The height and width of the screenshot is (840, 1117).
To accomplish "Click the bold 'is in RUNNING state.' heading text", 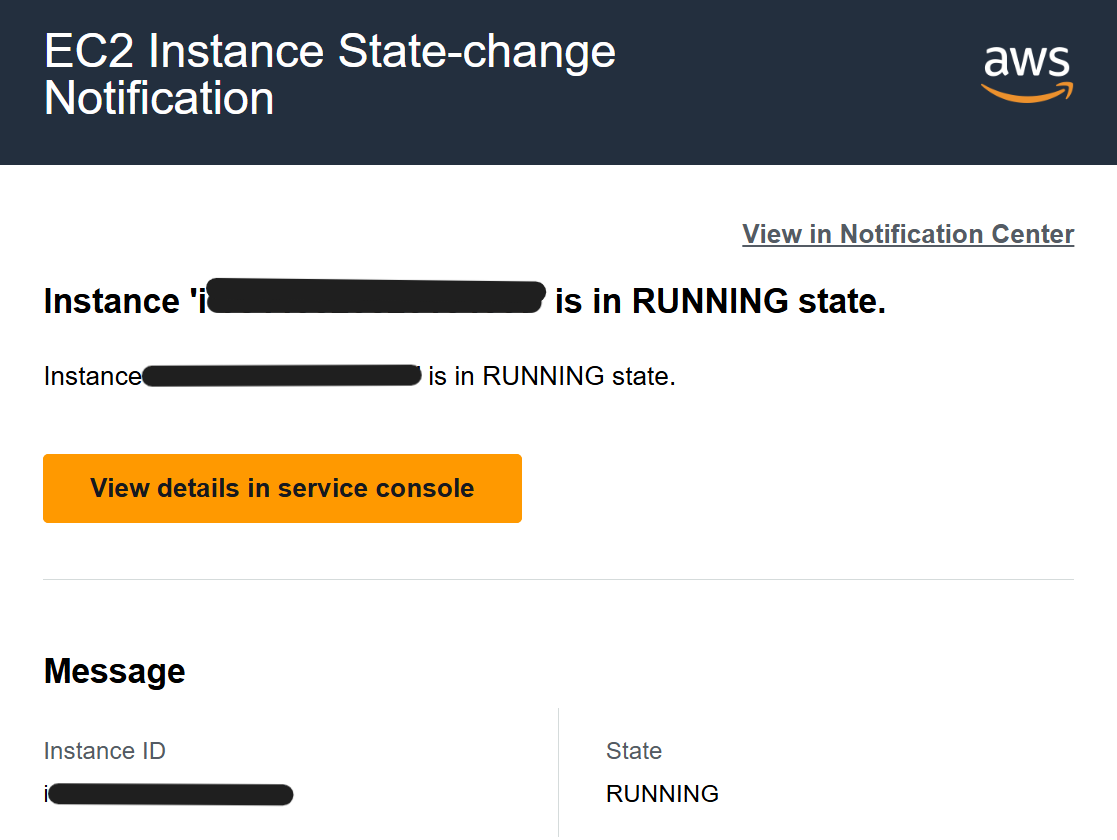I will (x=720, y=301).
